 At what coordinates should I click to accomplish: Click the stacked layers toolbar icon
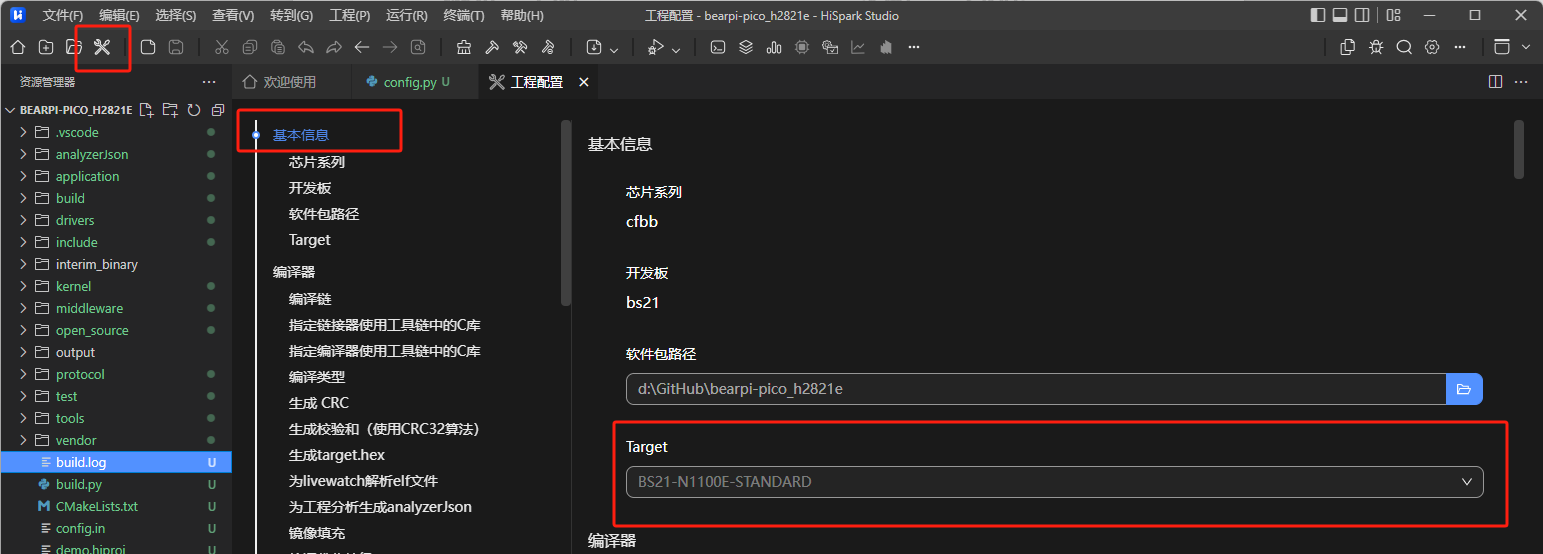pyautogui.click(x=746, y=47)
